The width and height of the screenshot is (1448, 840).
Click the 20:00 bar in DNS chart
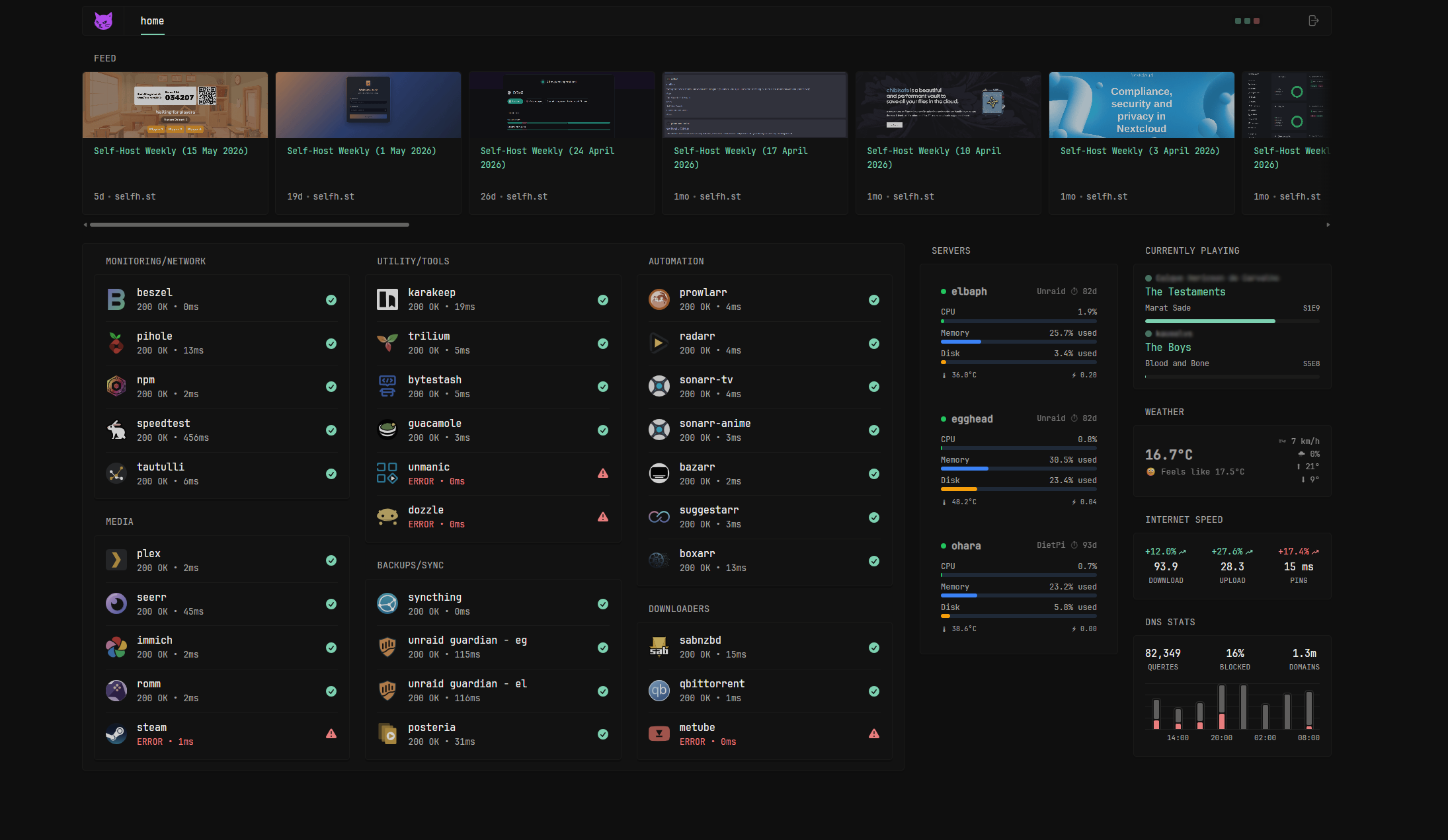tap(1222, 707)
